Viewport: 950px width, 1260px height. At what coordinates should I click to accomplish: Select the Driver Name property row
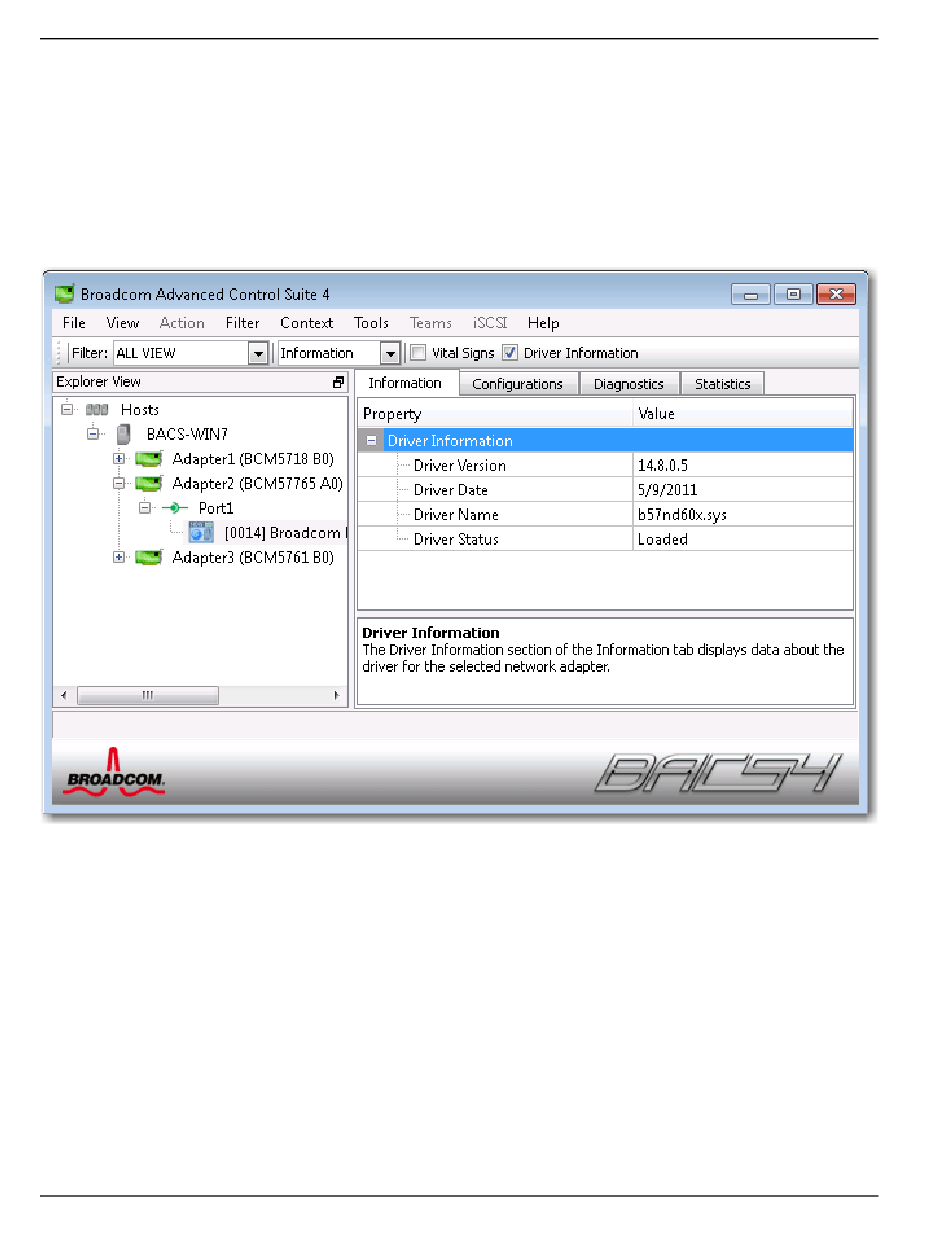(x=605, y=514)
